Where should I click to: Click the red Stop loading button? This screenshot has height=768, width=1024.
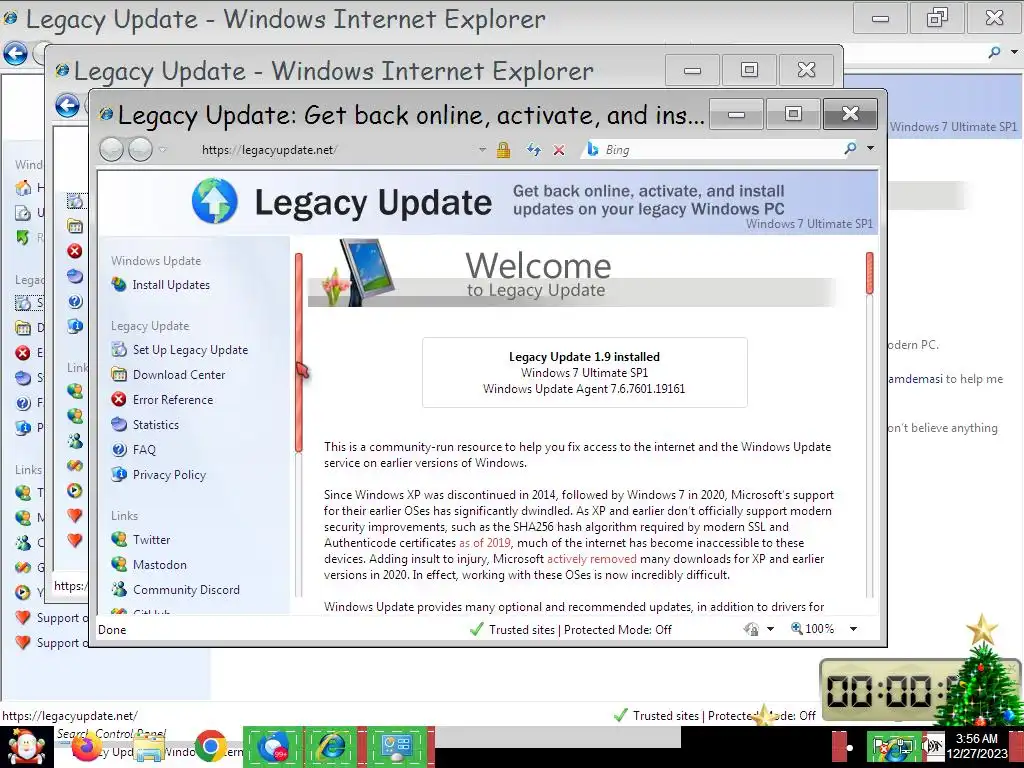pyautogui.click(x=559, y=150)
